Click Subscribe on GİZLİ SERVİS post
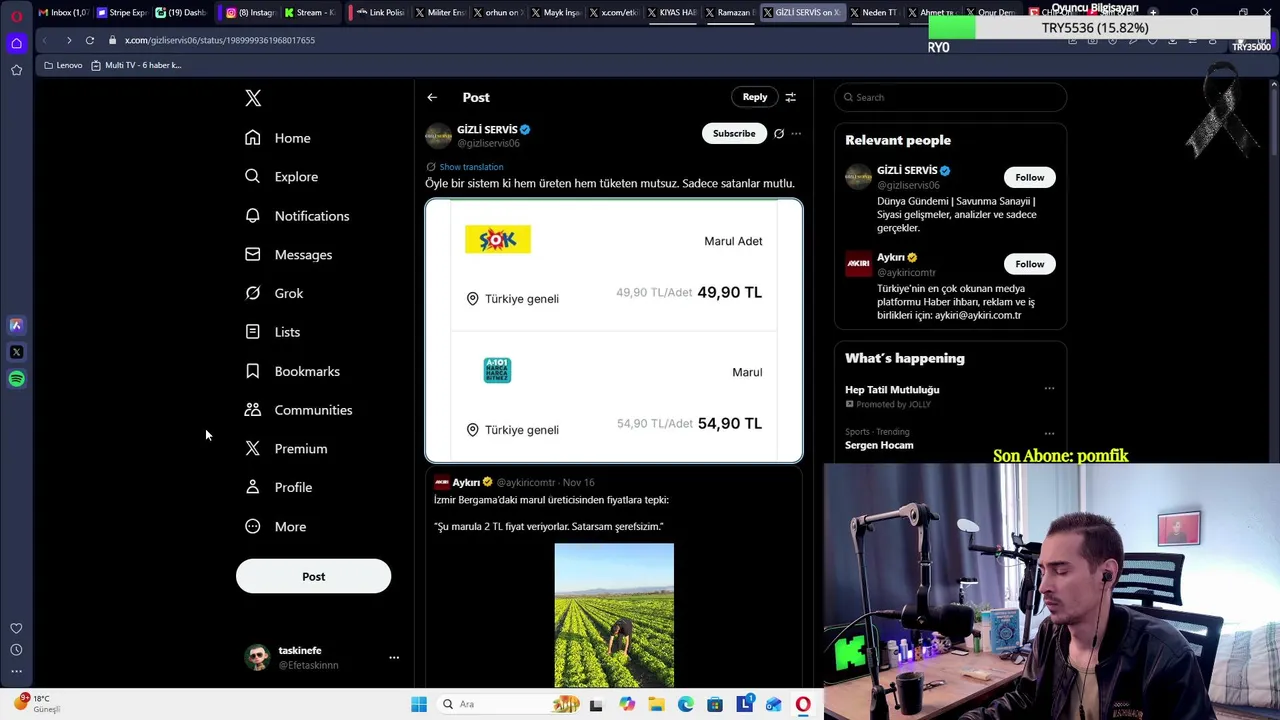Viewport: 1280px width, 720px height. [734, 133]
